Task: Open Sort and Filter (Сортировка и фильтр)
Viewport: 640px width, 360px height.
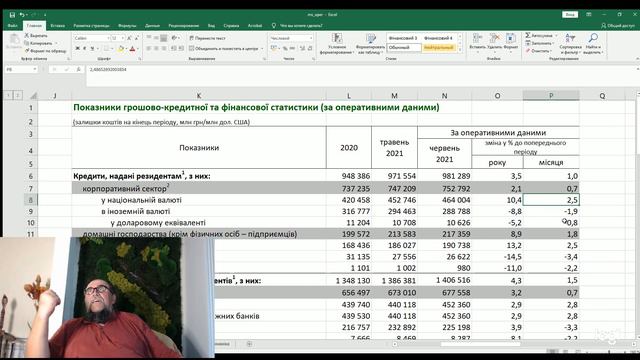Action: coord(570,44)
